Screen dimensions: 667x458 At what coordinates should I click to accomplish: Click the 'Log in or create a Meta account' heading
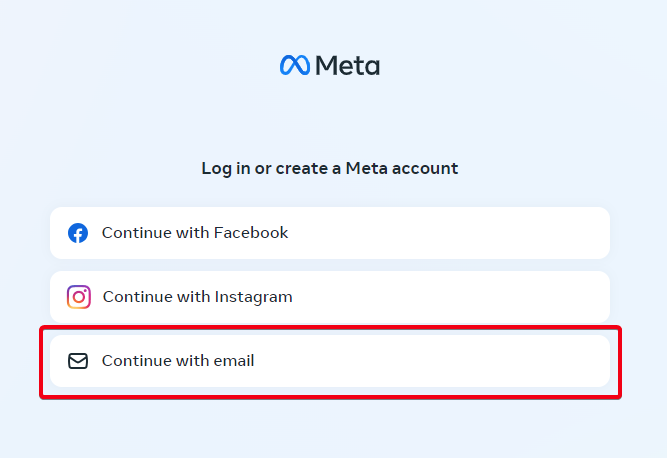click(330, 168)
